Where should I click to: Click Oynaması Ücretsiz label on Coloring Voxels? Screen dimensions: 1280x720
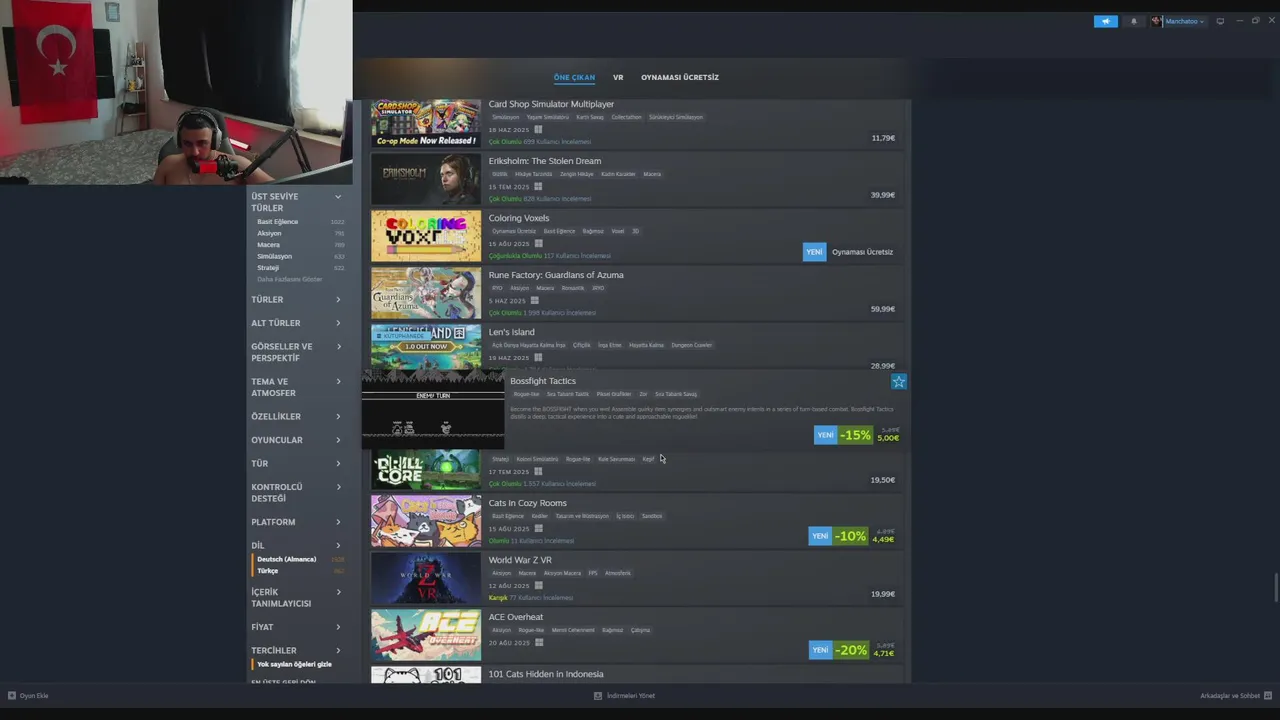click(862, 252)
